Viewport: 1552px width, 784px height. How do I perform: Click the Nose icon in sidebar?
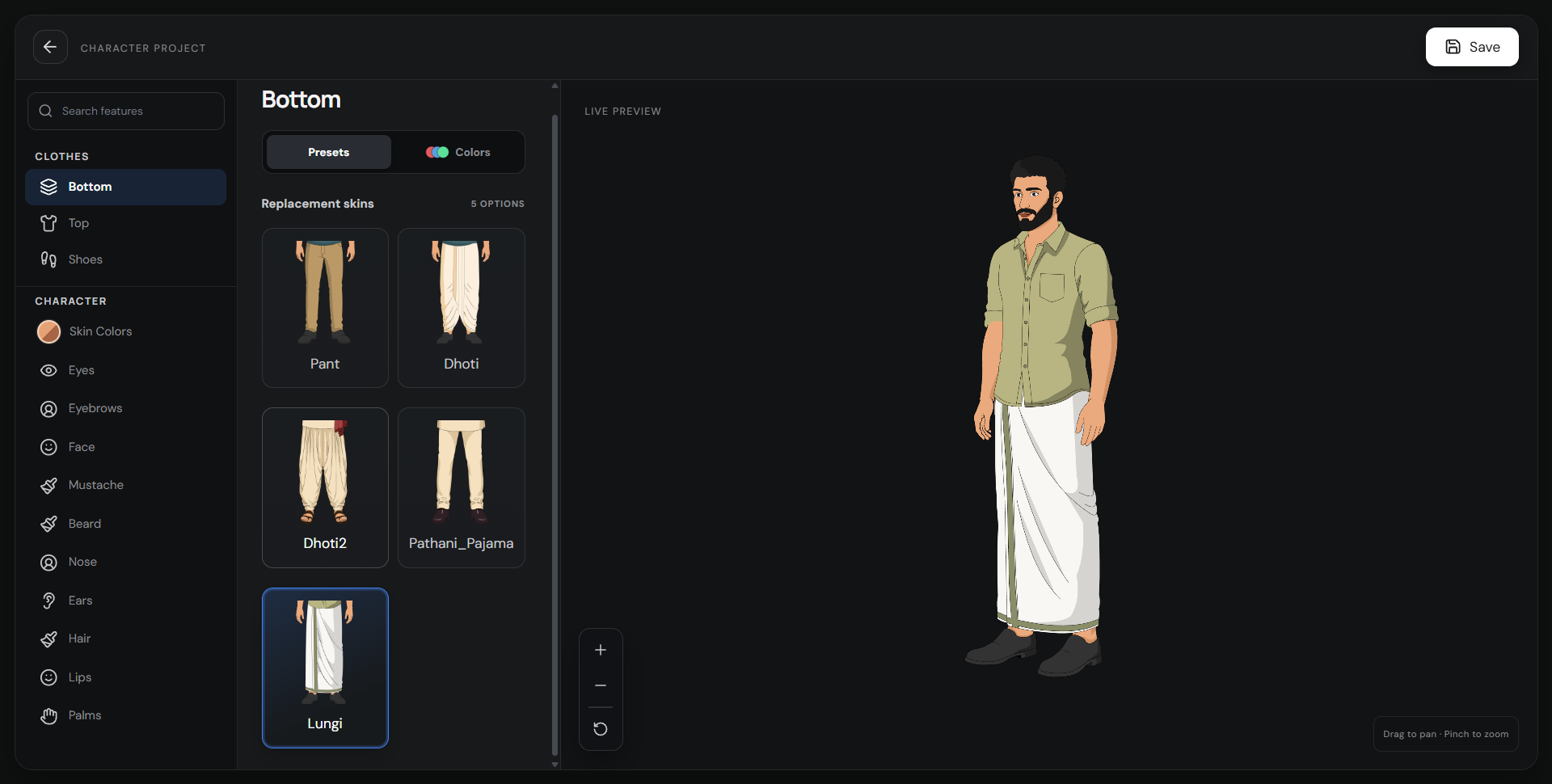pos(48,563)
